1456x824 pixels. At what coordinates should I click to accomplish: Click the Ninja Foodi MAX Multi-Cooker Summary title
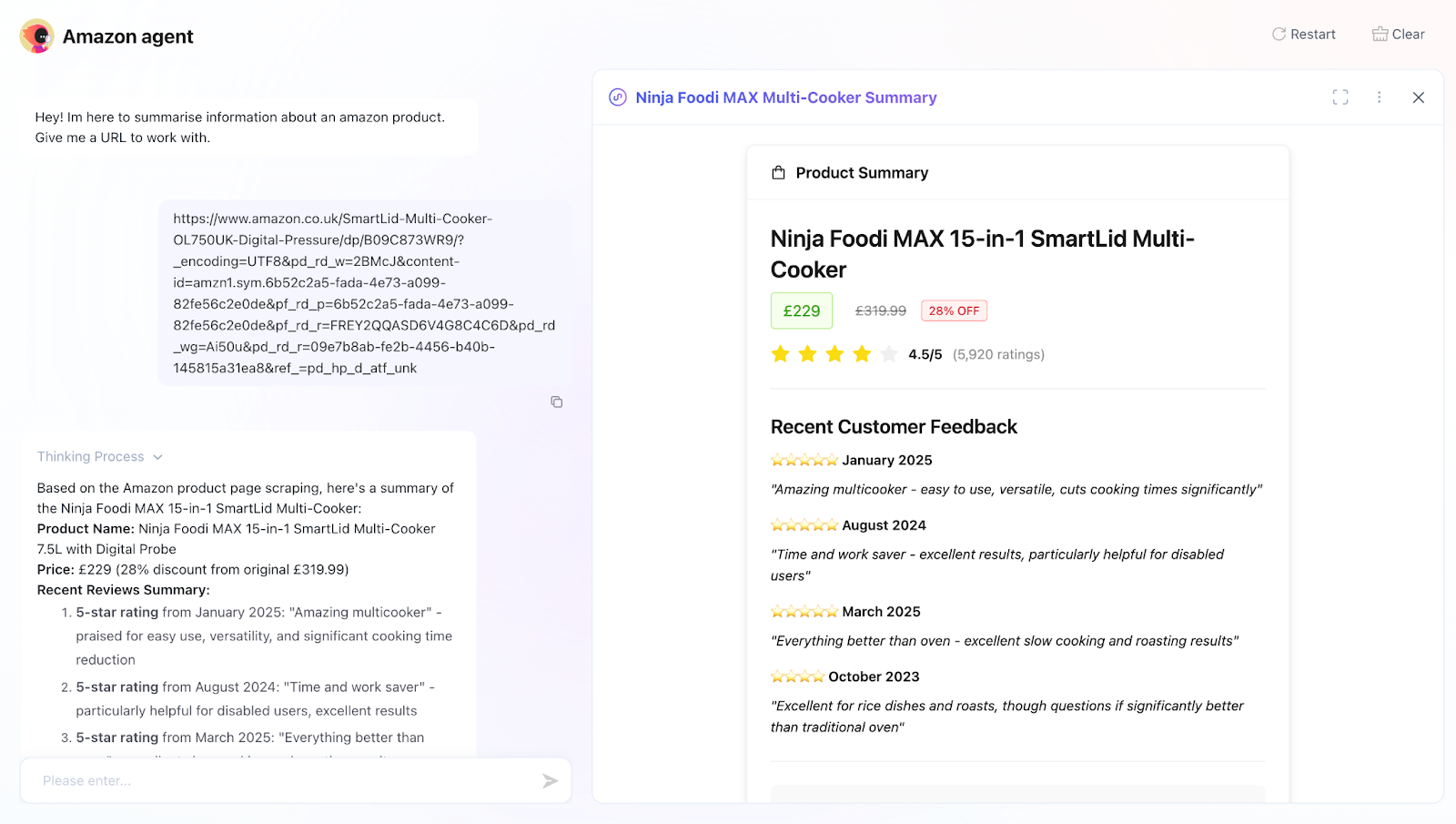(786, 97)
